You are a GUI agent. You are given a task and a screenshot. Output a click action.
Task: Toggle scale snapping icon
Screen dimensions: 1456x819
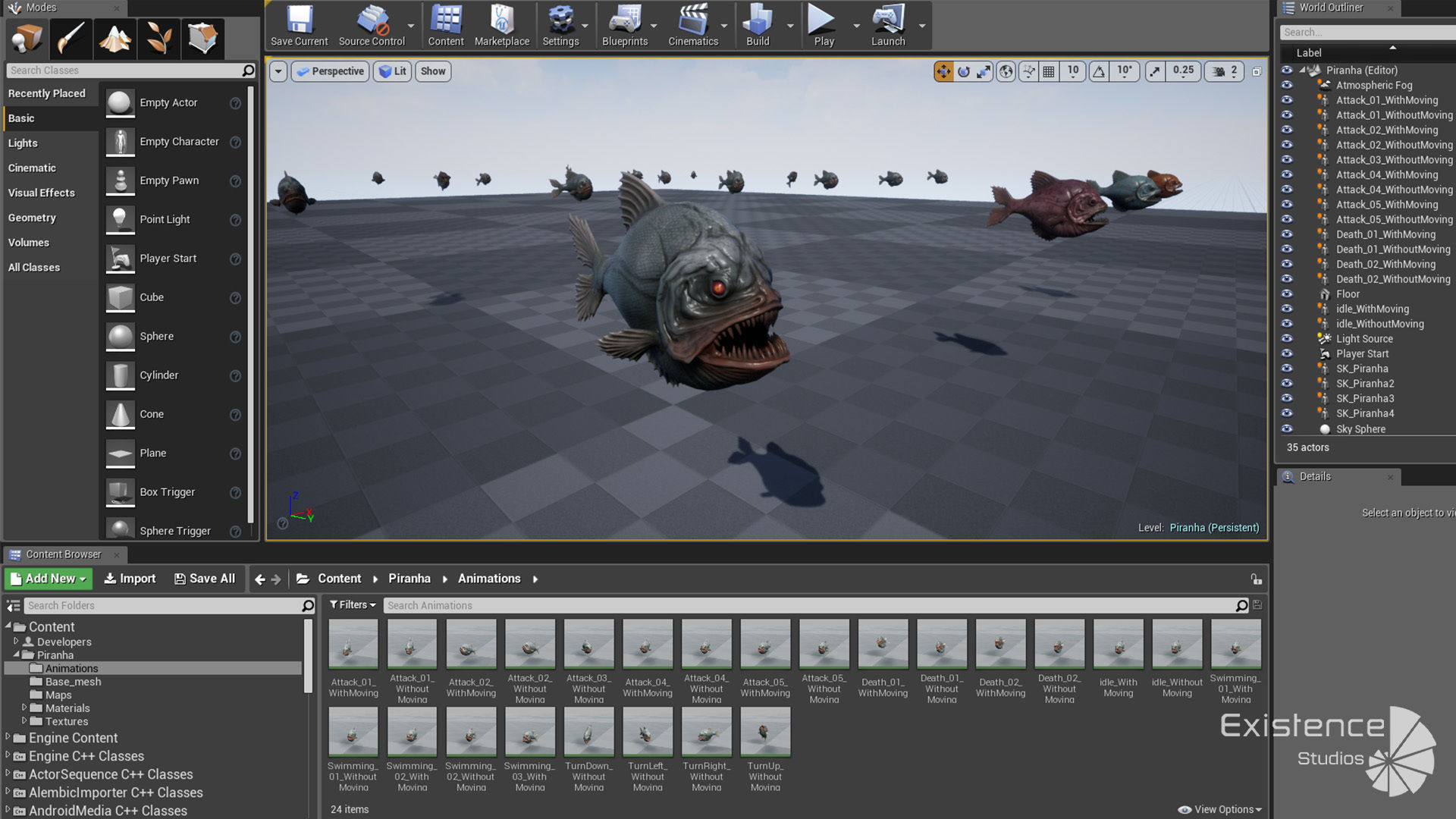(x=1155, y=71)
